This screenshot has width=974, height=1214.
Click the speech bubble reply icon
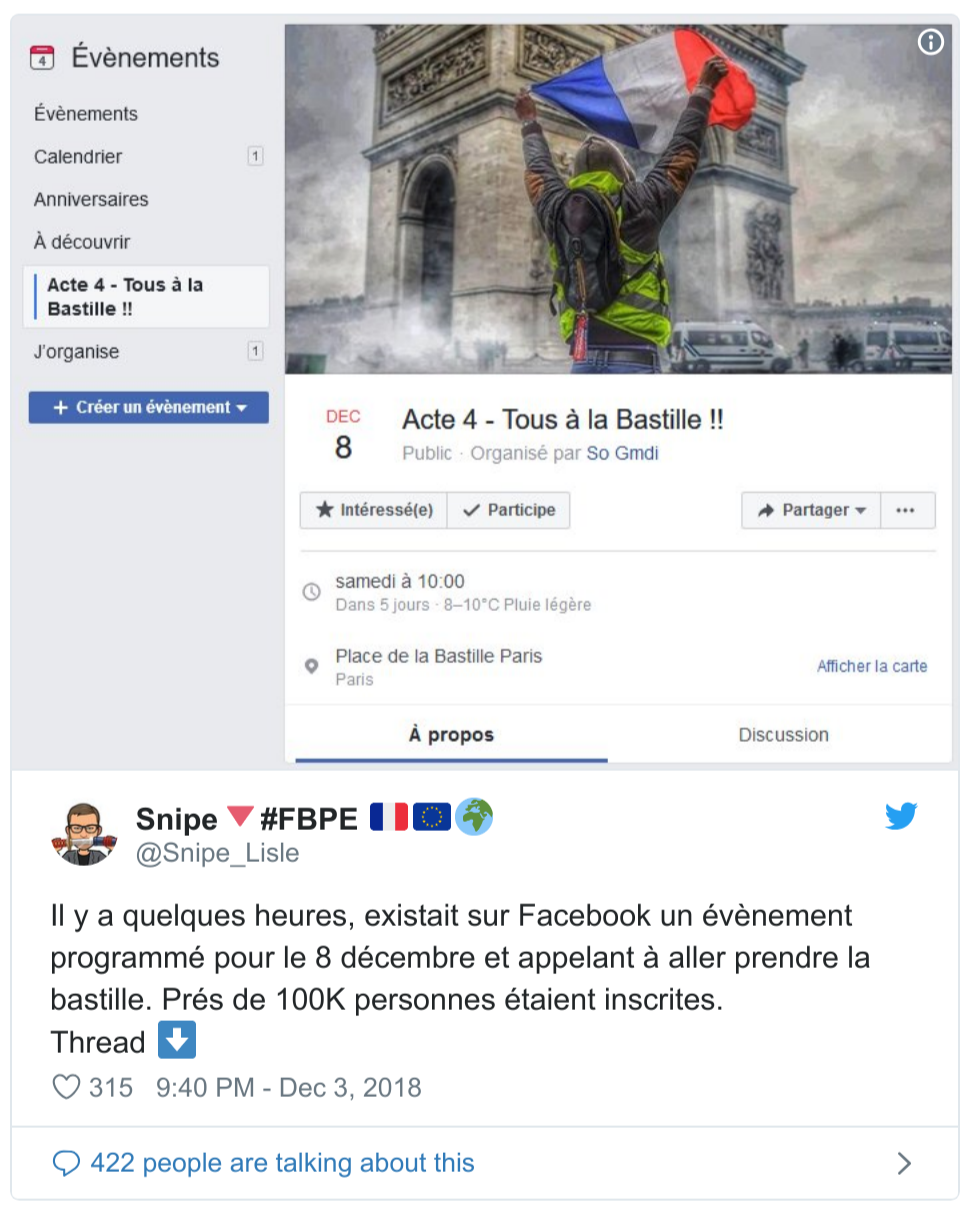tap(66, 1163)
